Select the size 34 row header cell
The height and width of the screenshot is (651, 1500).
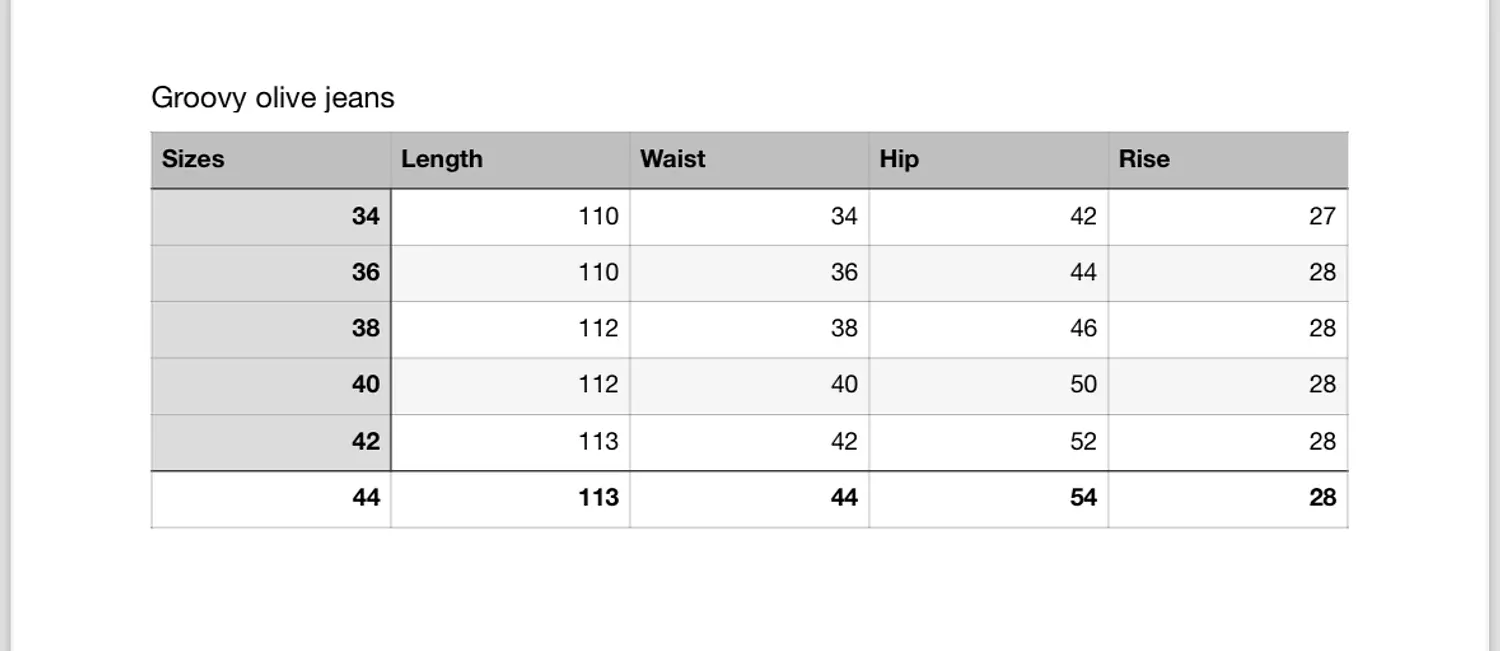(271, 217)
